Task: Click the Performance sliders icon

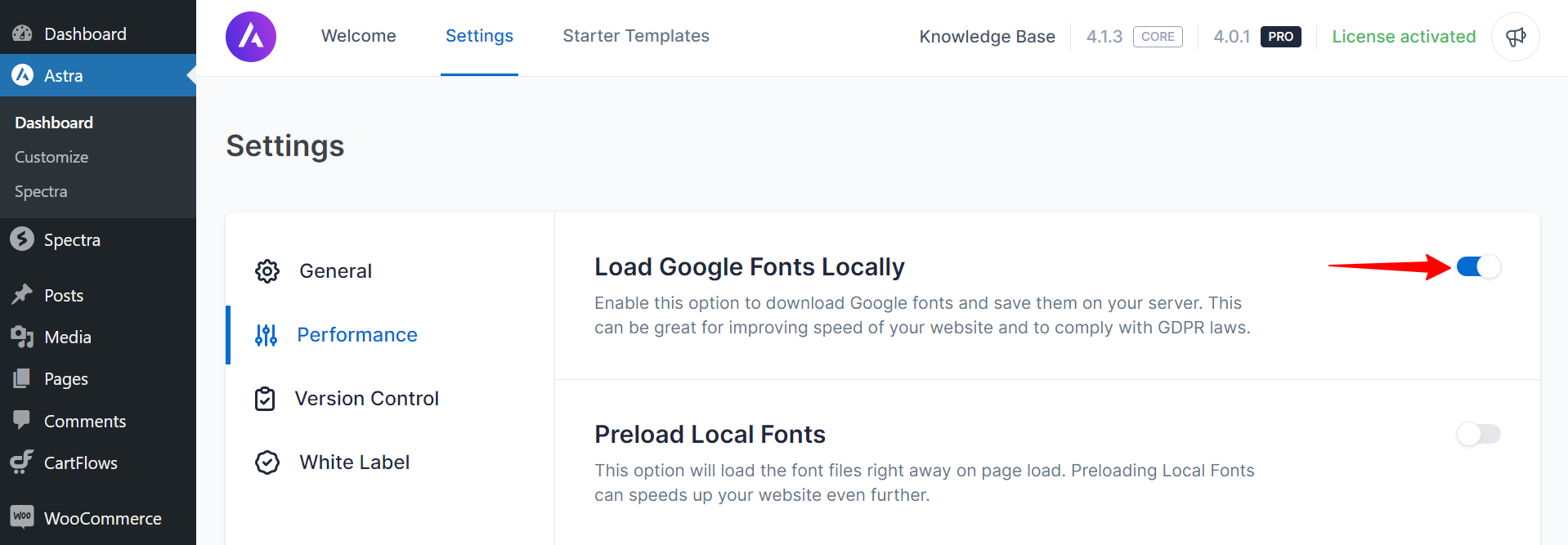Action: (266, 335)
